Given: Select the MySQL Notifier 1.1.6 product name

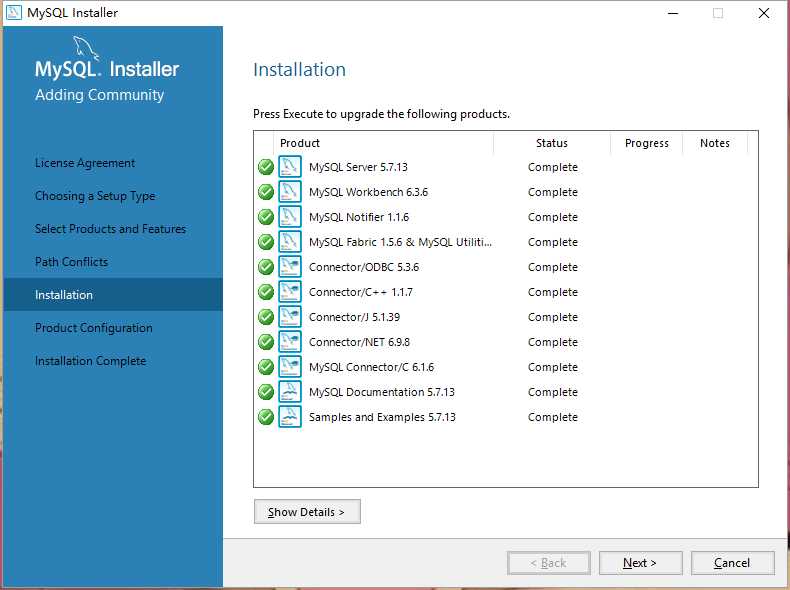Looking at the screenshot, I should (x=359, y=217).
